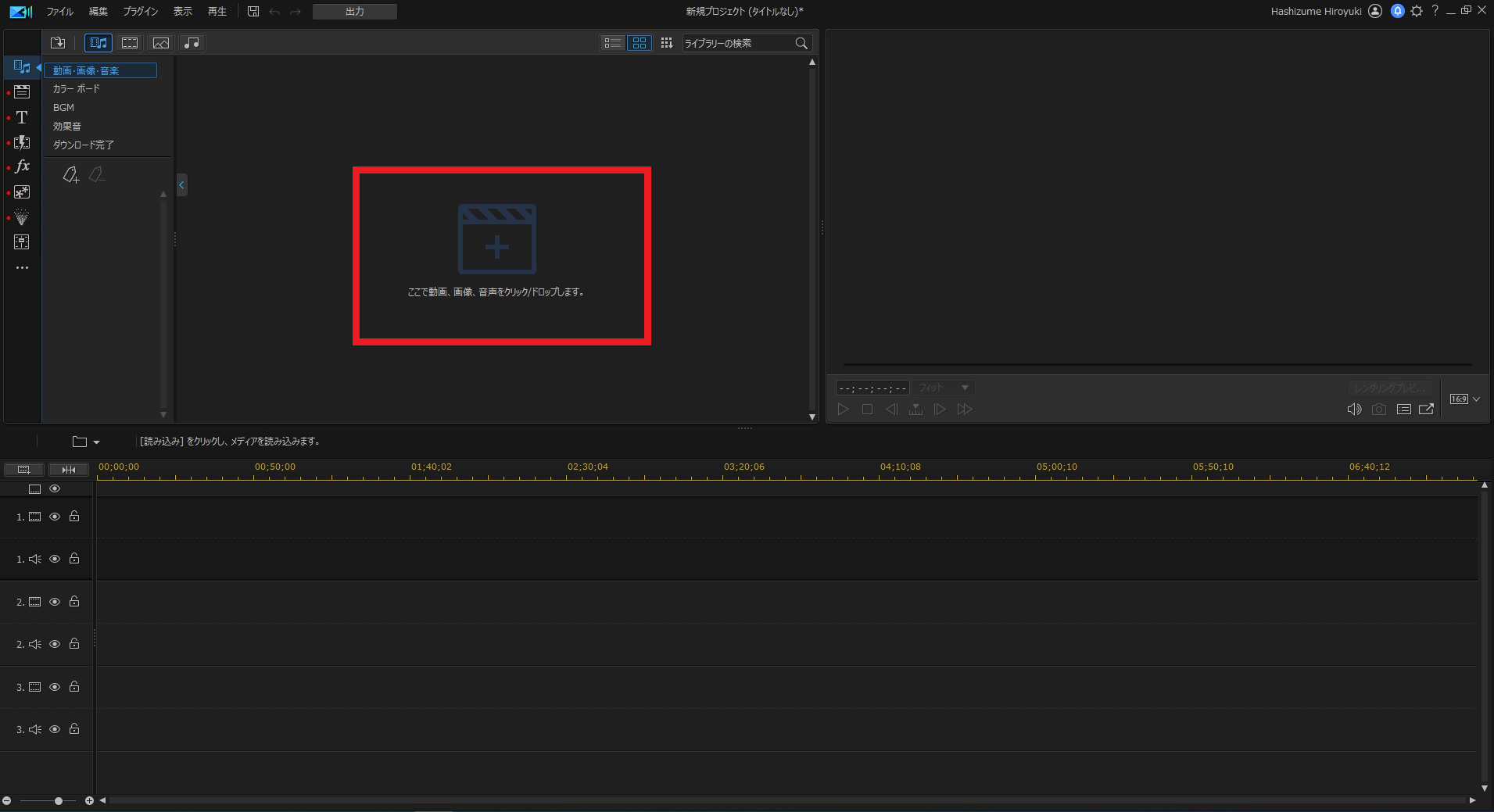Click the timeline zoom slider handle
1494x812 pixels.
(x=59, y=801)
